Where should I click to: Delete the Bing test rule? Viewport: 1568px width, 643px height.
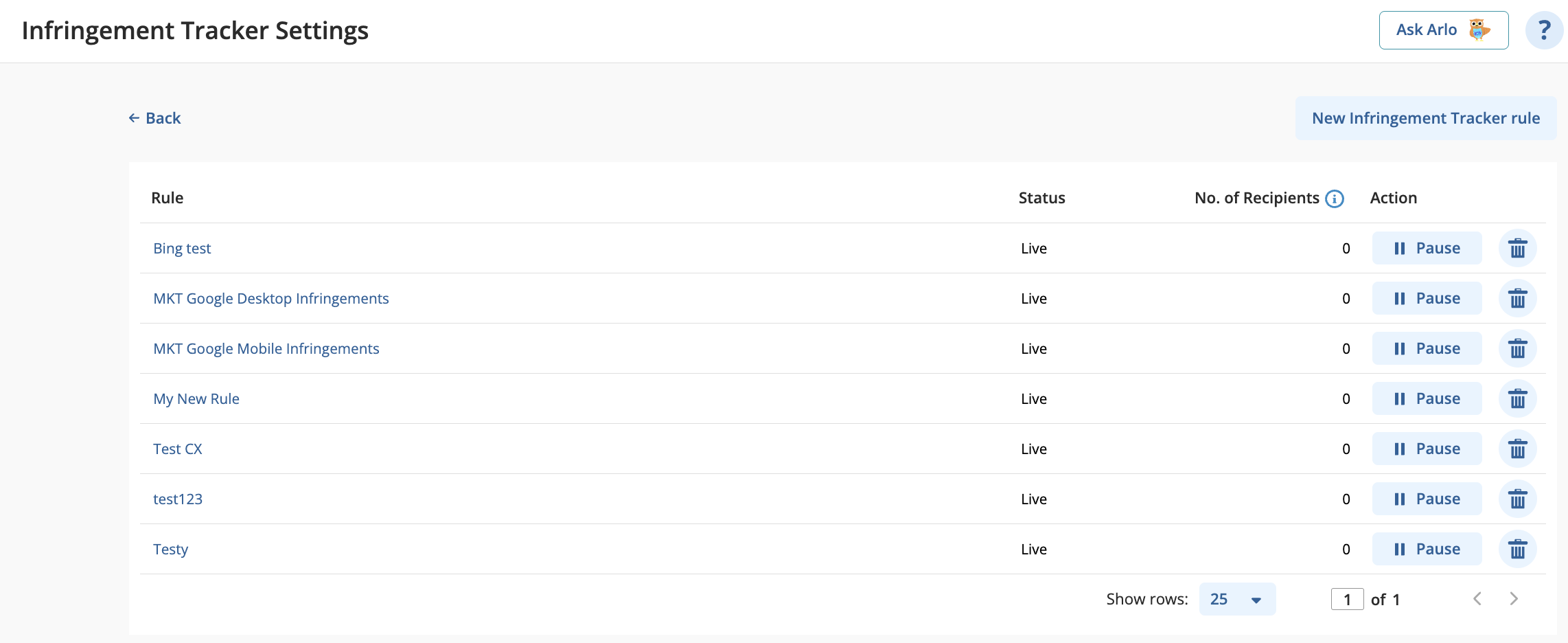pos(1517,248)
